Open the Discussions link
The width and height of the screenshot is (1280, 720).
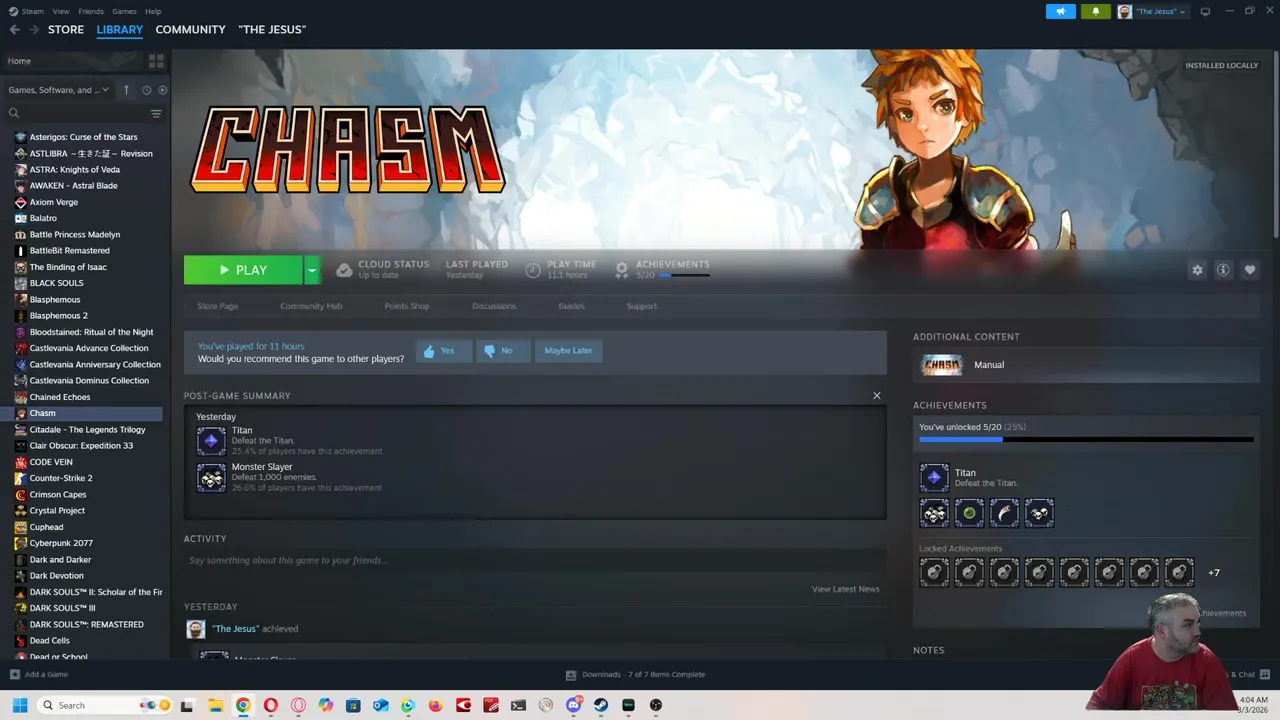494,306
